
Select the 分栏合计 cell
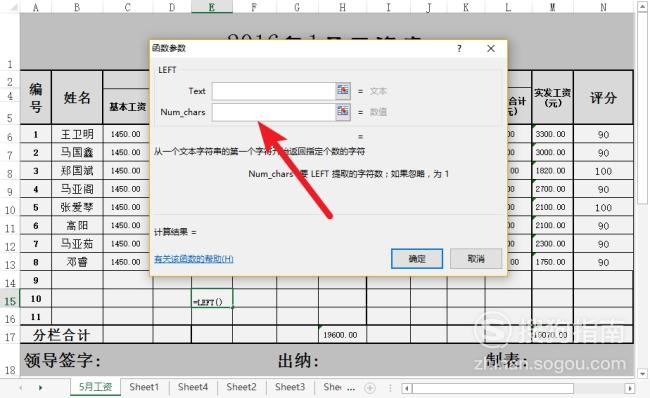pos(61,335)
